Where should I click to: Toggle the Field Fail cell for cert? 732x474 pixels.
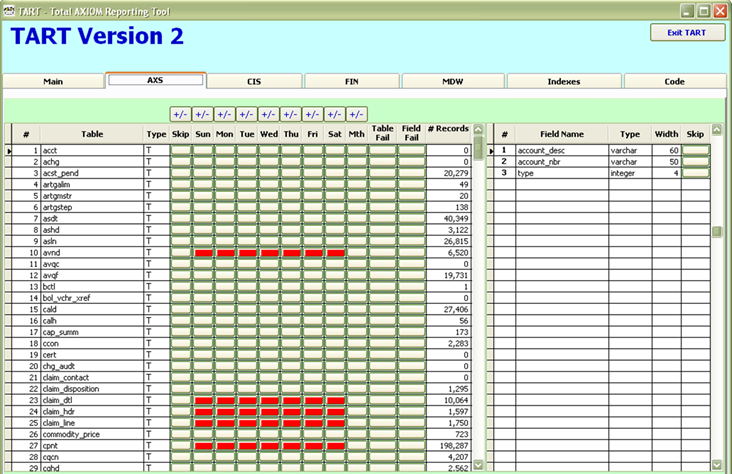pos(412,355)
